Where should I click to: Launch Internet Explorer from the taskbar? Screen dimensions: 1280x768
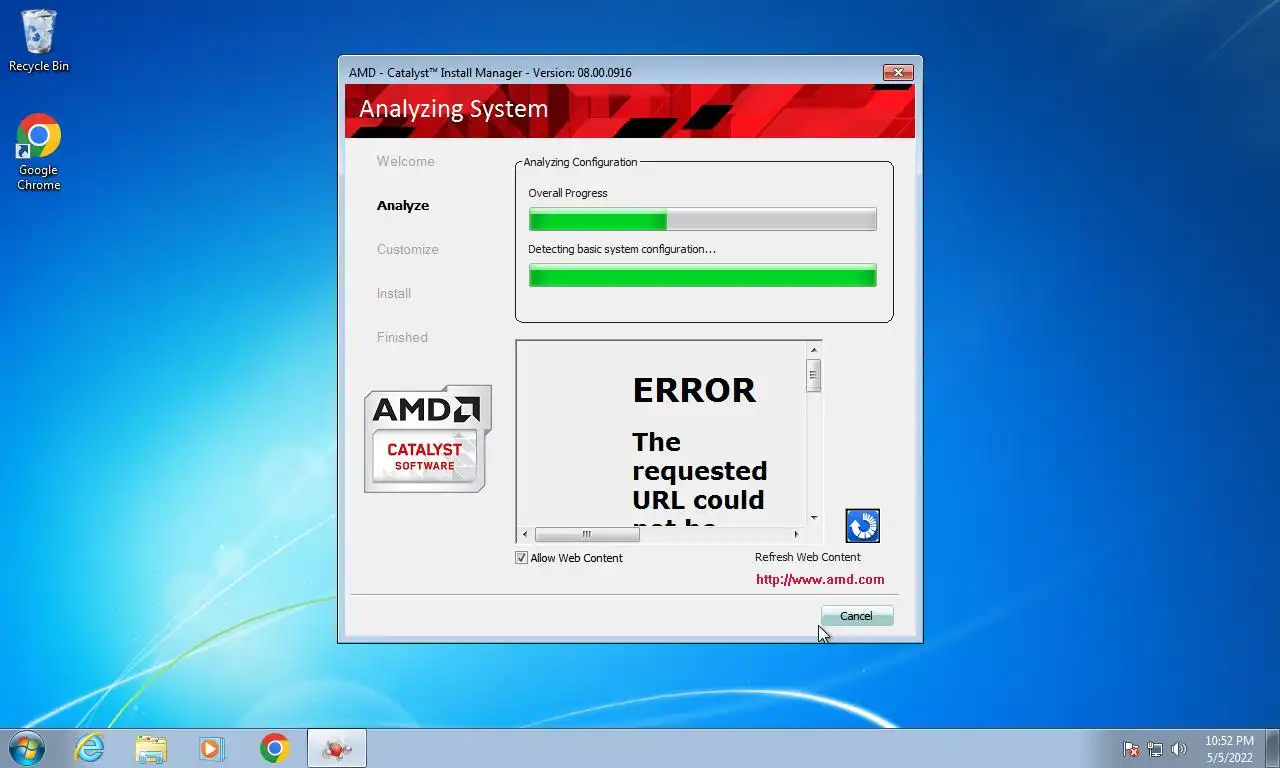click(x=89, y=748)
